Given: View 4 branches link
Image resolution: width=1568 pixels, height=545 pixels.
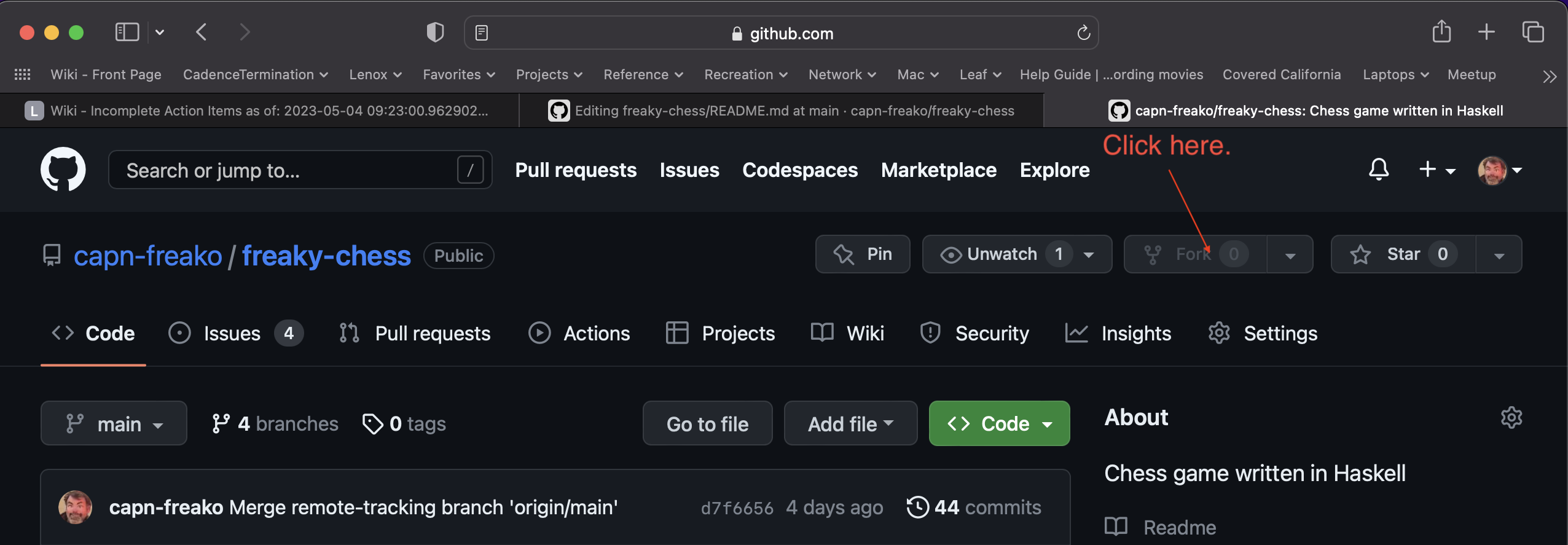Looking at the screenshot, I should point(275,423).
